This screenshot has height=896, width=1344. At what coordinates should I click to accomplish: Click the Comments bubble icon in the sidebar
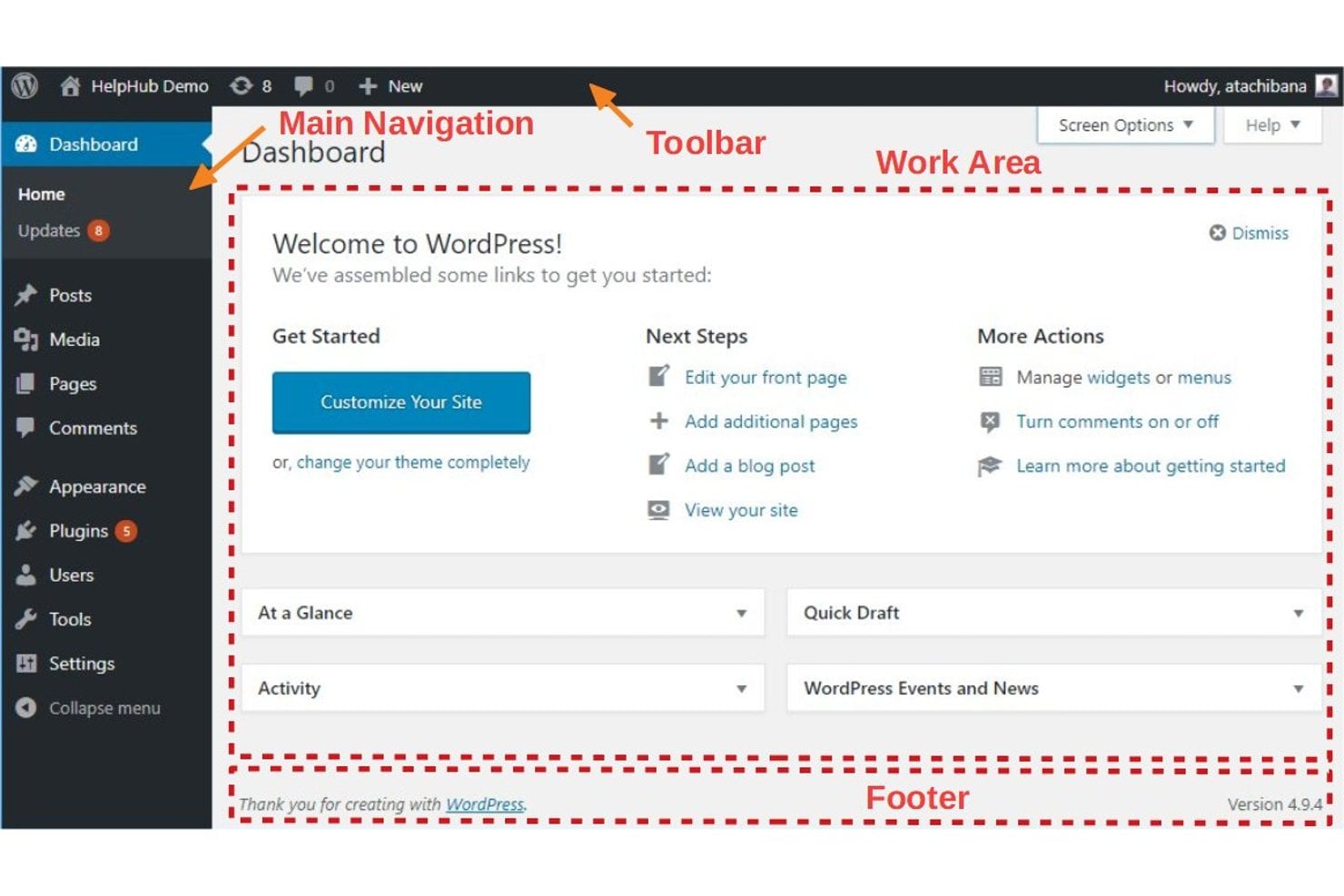26,428
